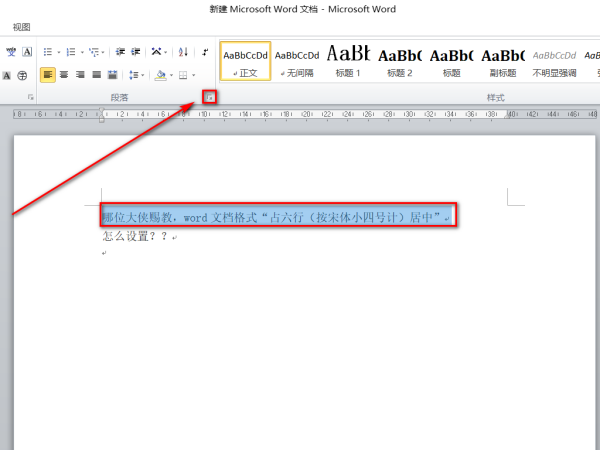The image size is (600, 450).
Task: Open the 视图 ribbon tab
Action: [21, 27]
